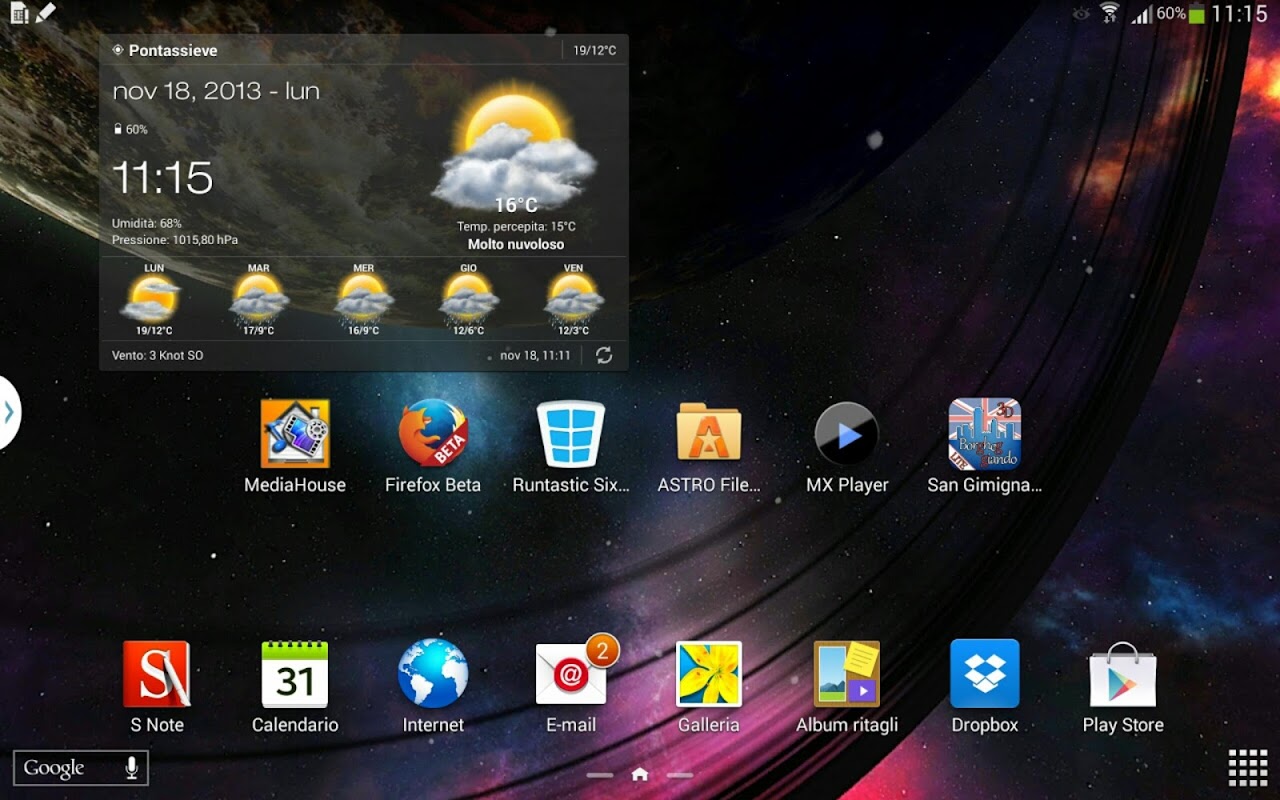Tap the Molto nuvoloso condition text
Viewport: 1280px width, 800px height.
516,244
